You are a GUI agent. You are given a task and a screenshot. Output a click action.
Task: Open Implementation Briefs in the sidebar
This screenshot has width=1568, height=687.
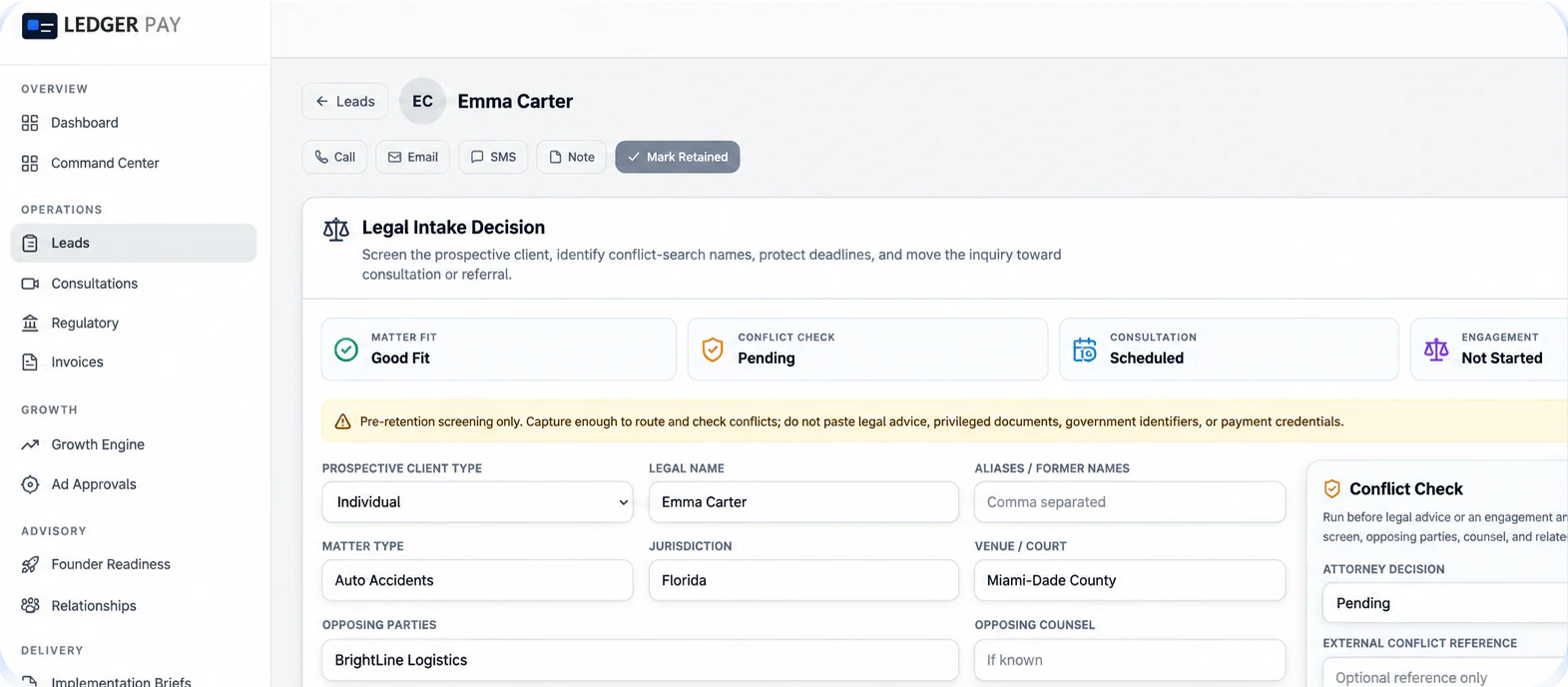tap(134, 681)
